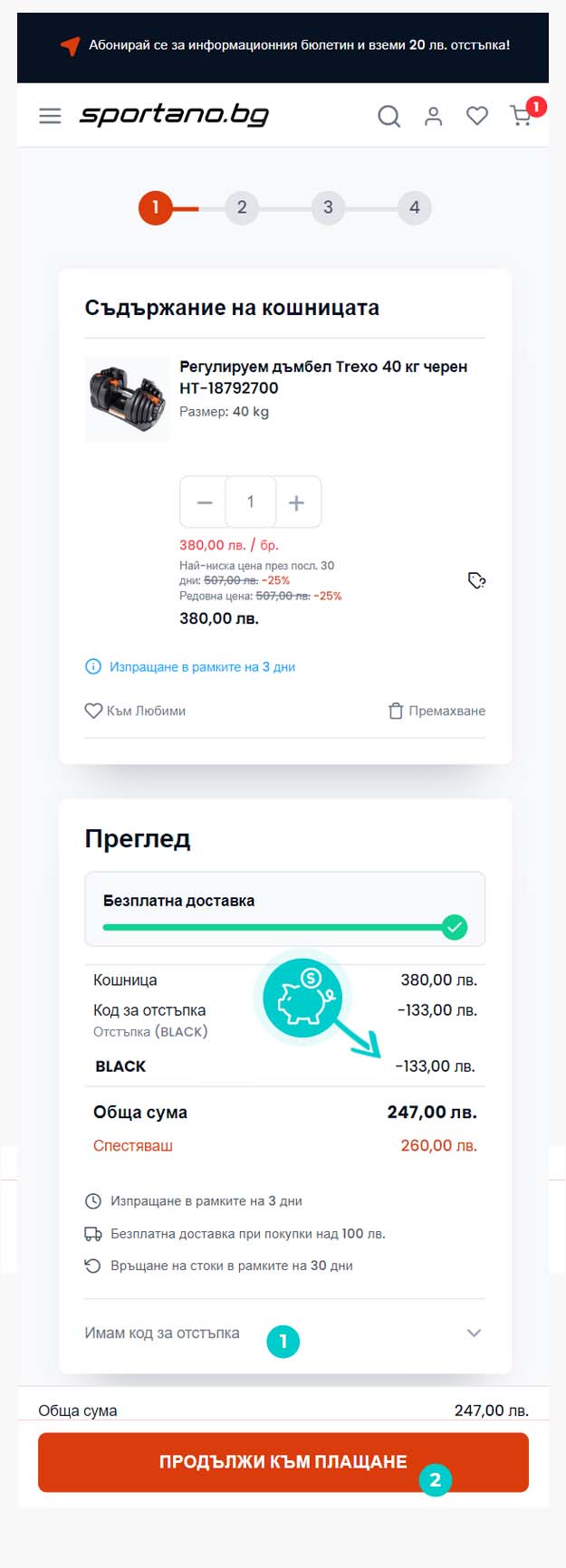Decrease quantity with the minus button
This screenshot has width=566, height=1568.
[205, 502]
